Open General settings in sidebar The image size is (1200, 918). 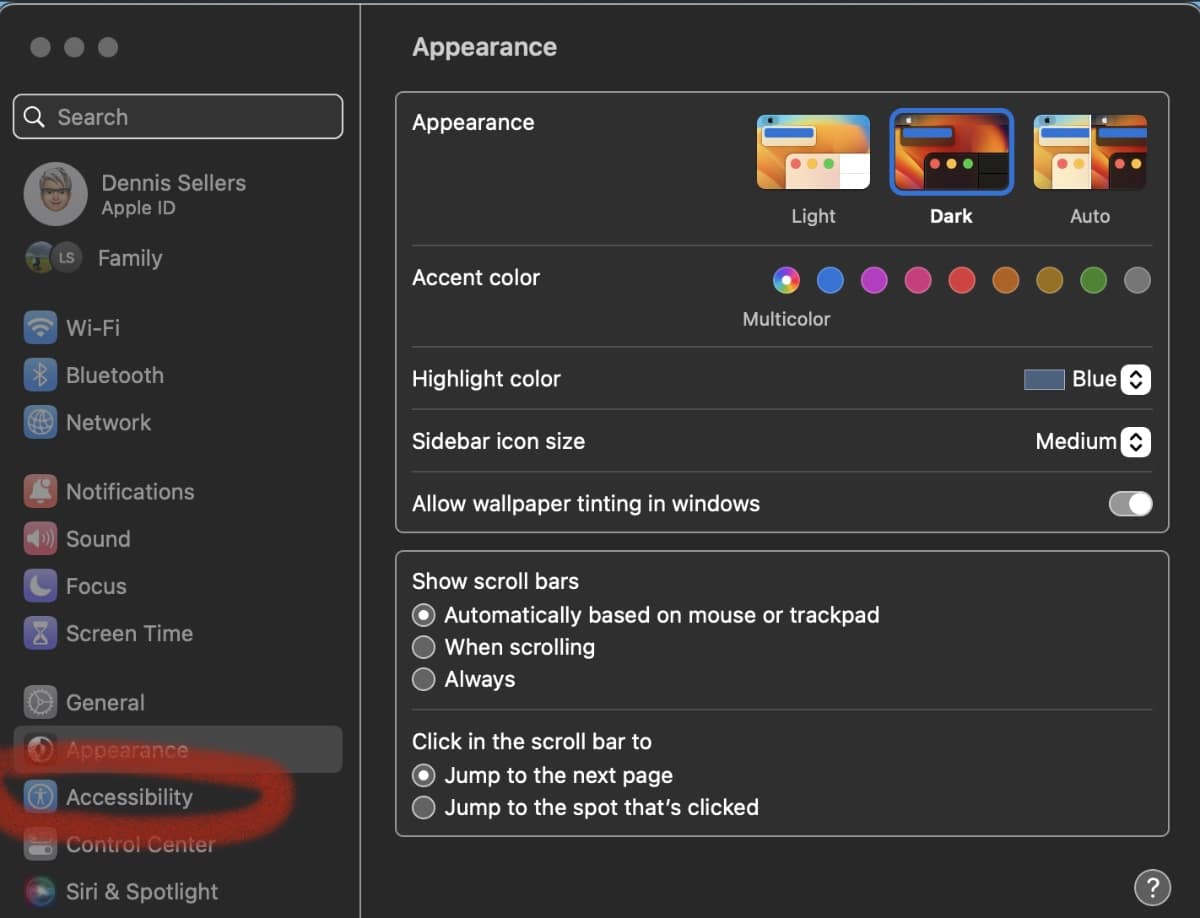coord(104,703)
